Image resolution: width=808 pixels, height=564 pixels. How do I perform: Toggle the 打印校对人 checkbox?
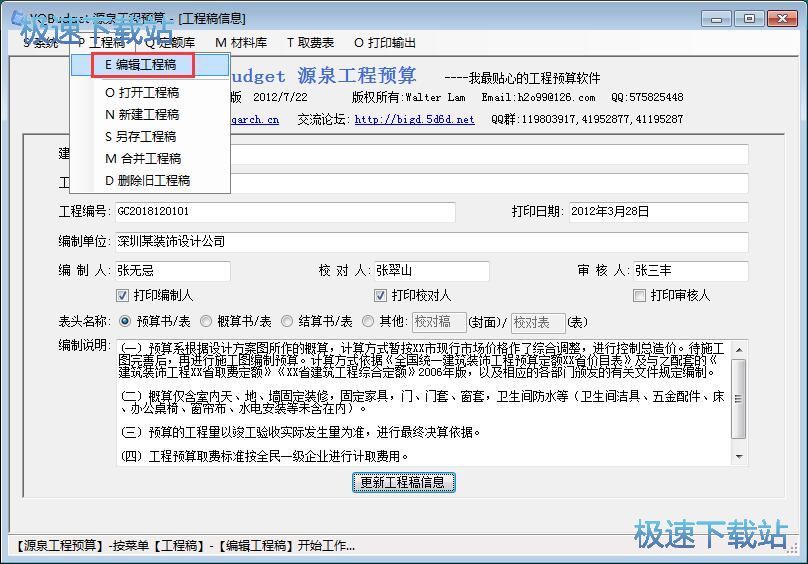pos(381,296)
